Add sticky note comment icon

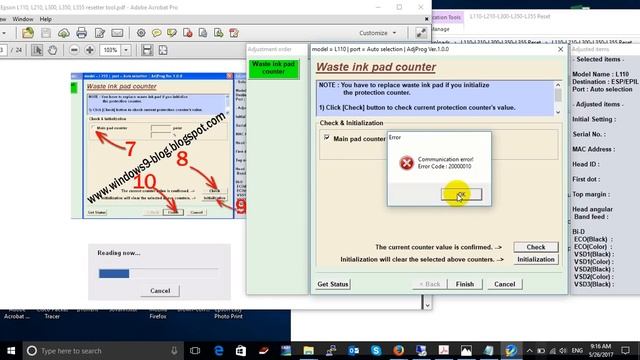click(156, 33)
